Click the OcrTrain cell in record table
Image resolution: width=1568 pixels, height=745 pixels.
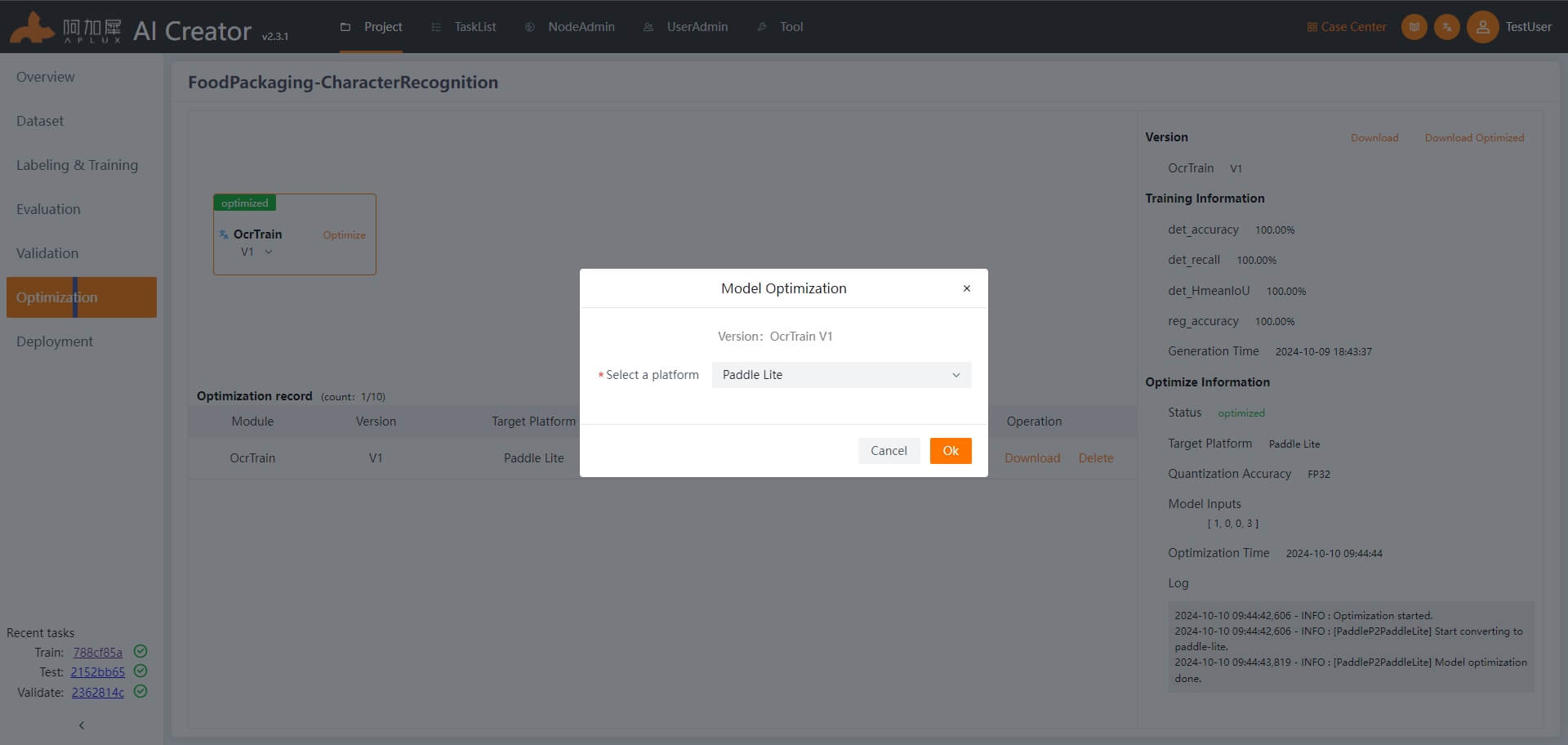(x=252, y=458)
